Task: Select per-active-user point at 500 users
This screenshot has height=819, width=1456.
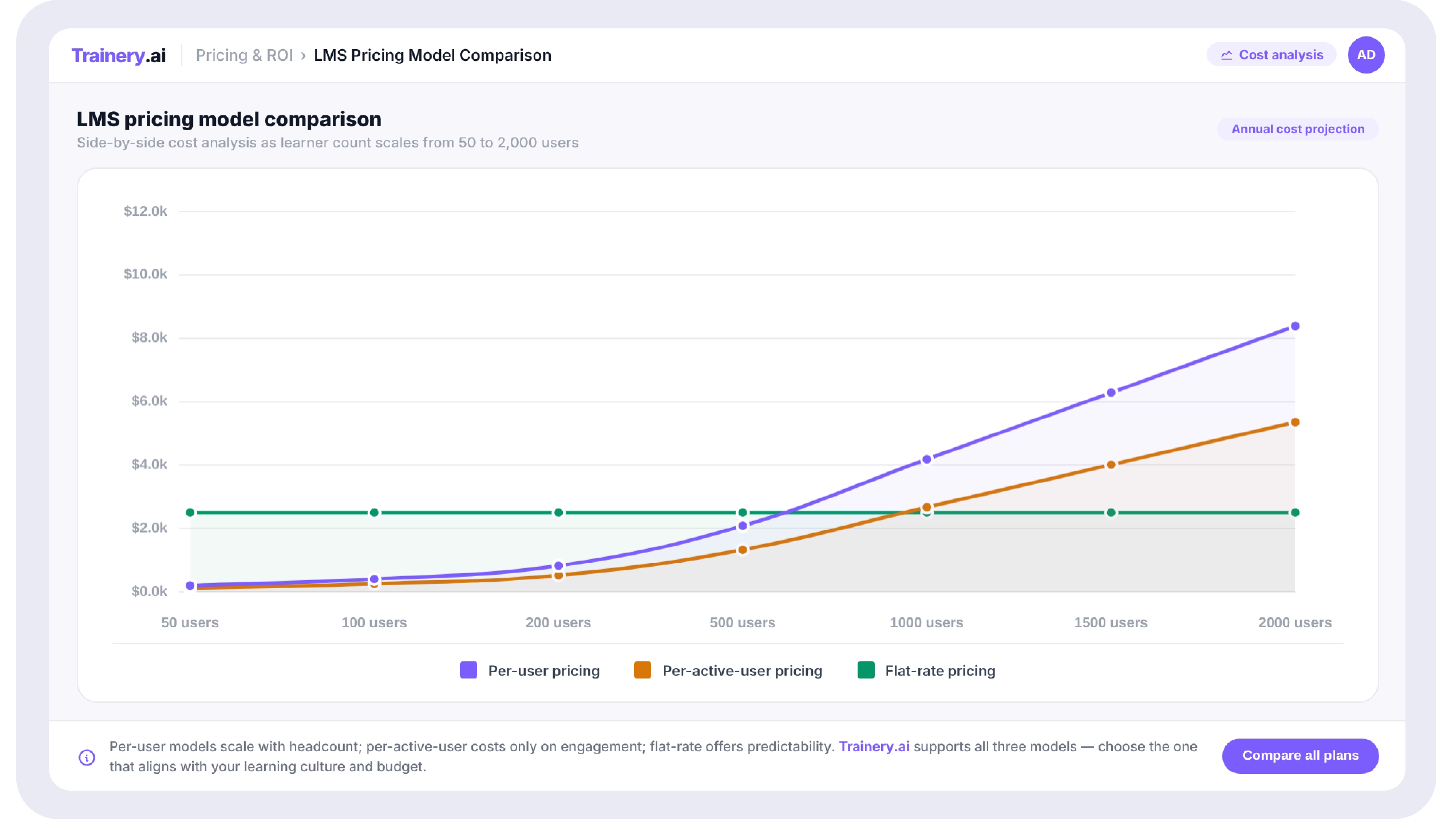Action: [743, 549]
